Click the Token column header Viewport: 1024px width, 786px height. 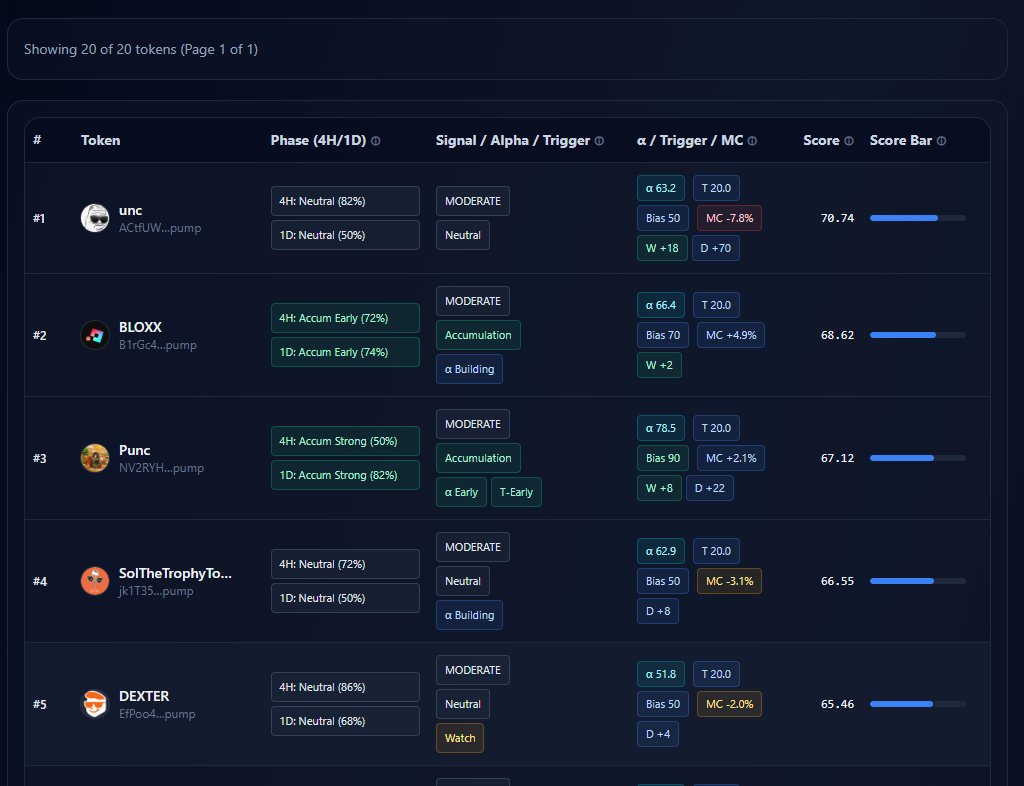tap(100, 140)
